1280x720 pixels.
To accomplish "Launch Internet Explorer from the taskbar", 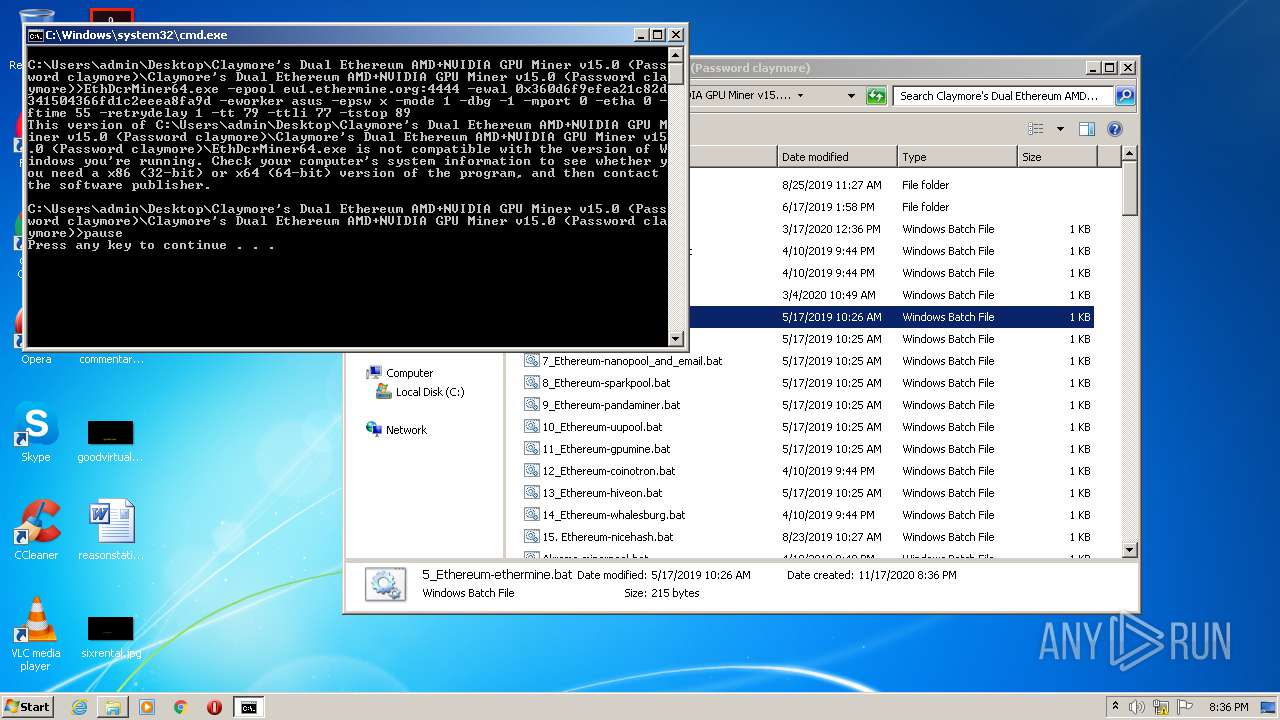I will click(x=79, y=707).
